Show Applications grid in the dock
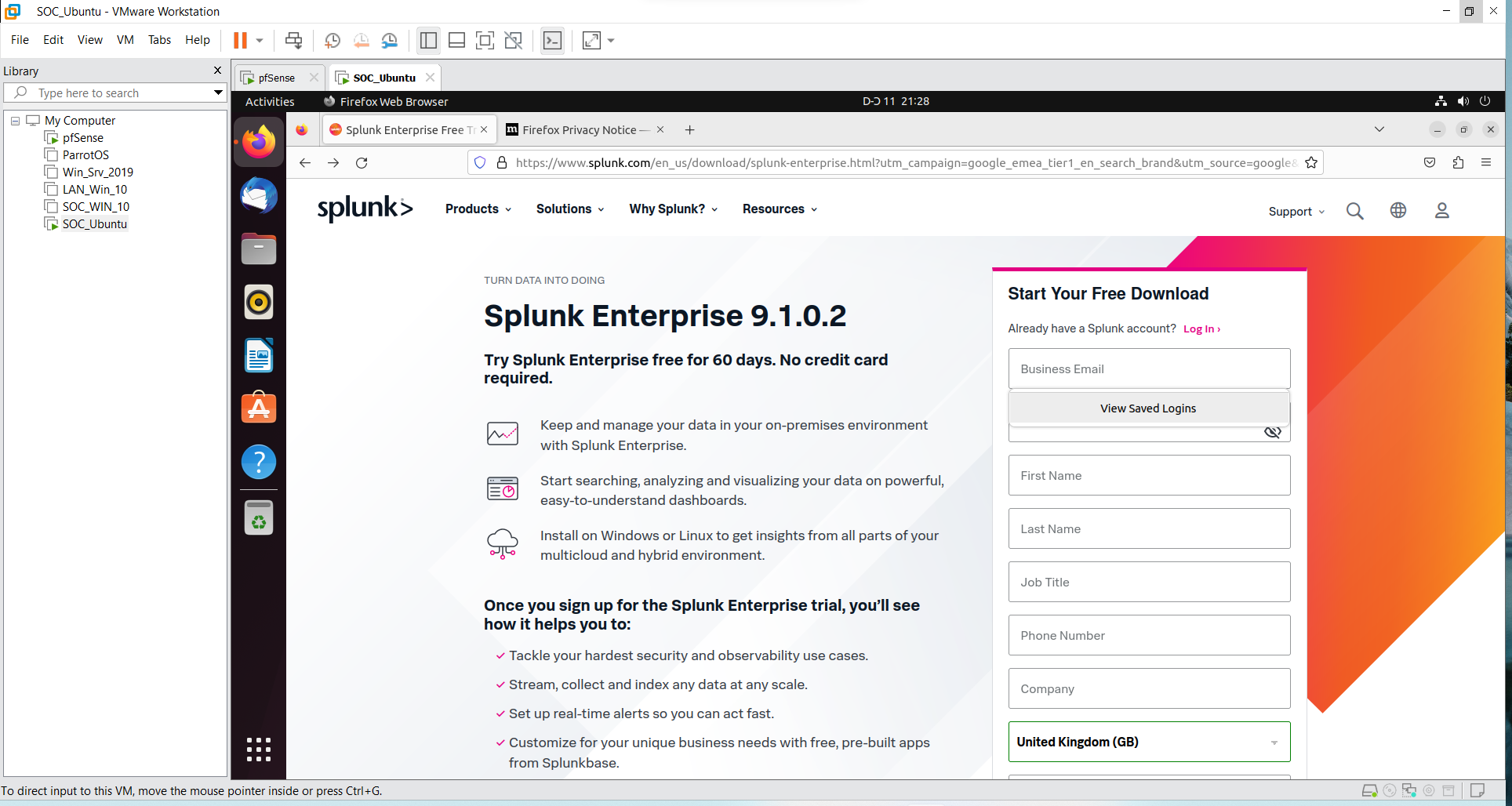1512x806 pixels. (259, 750)
